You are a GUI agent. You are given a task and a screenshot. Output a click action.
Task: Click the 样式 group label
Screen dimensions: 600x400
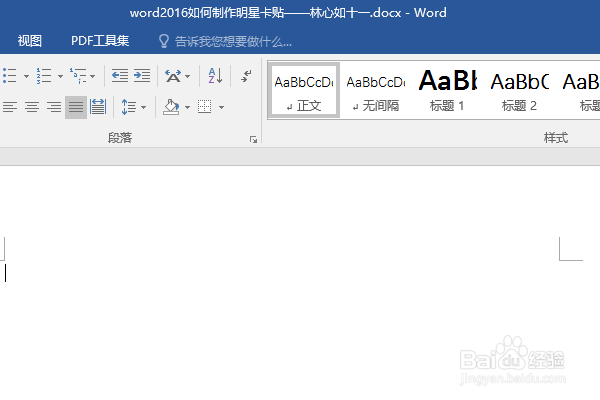click(x=556, y=137)
